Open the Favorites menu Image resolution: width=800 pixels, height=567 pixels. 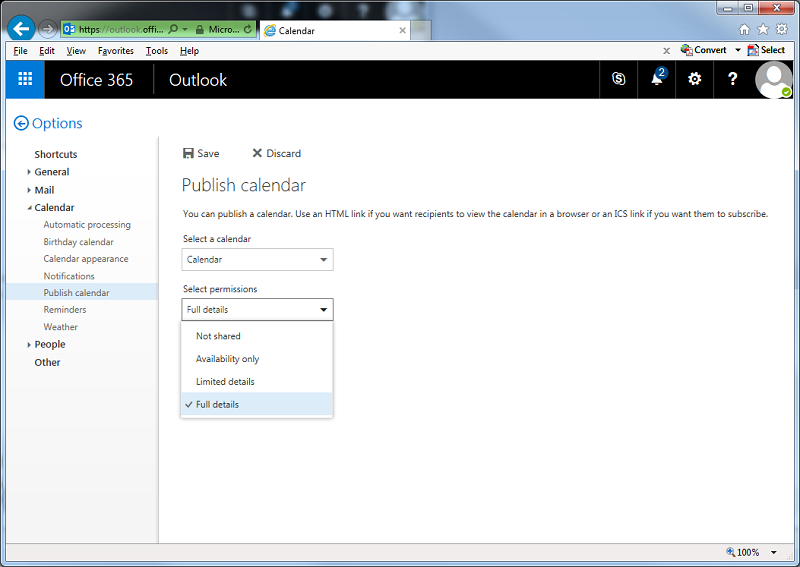(x=115, y=51)
